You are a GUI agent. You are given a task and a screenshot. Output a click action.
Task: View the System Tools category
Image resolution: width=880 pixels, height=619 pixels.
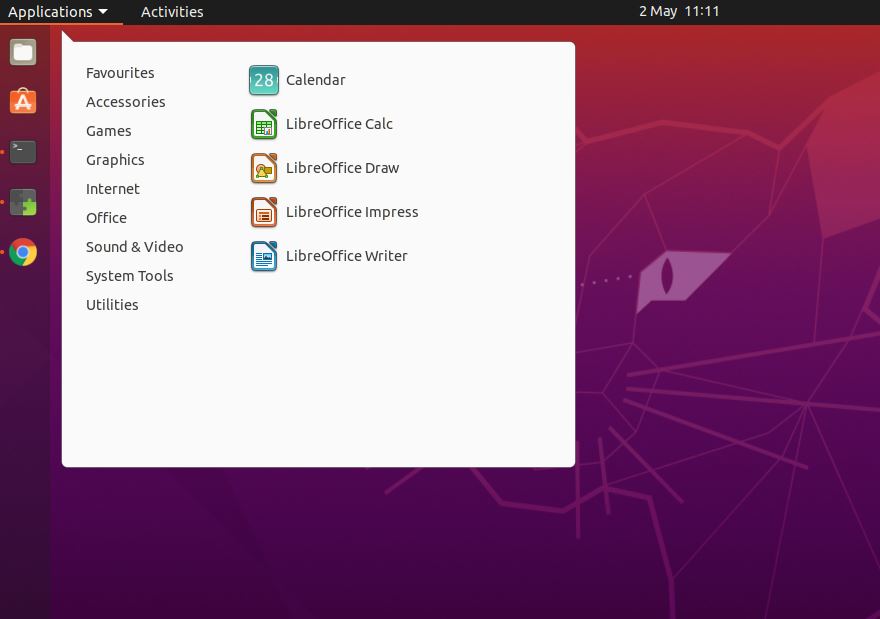coord(129,275)
